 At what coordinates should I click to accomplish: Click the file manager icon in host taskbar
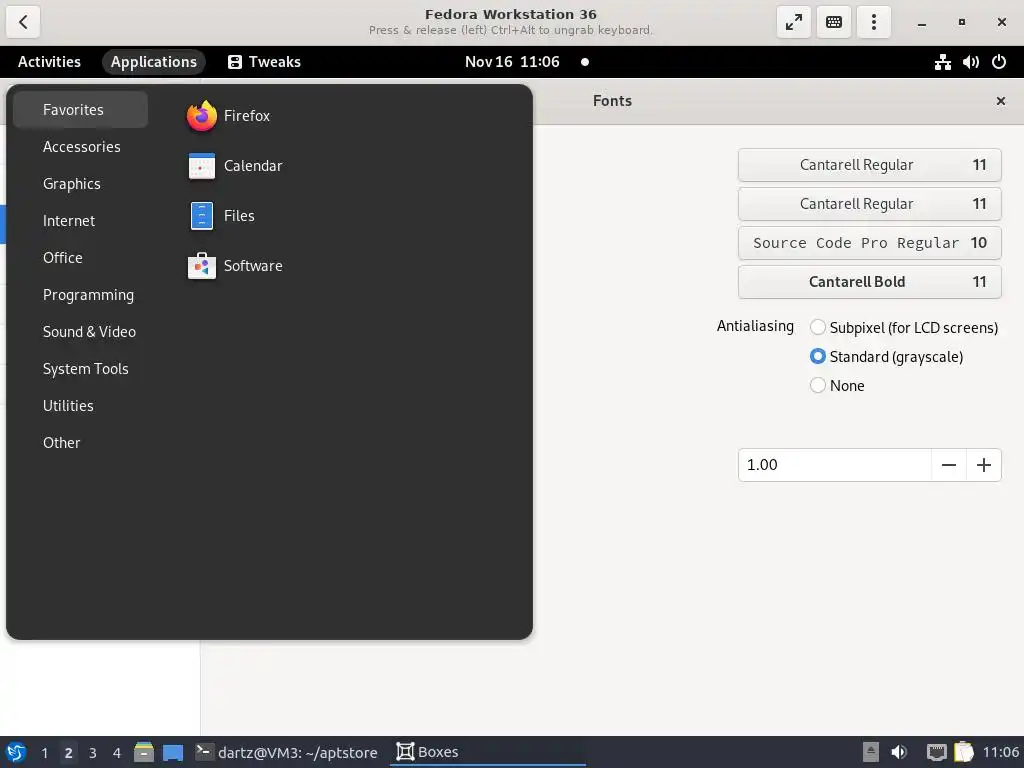[x=144, y=752]
